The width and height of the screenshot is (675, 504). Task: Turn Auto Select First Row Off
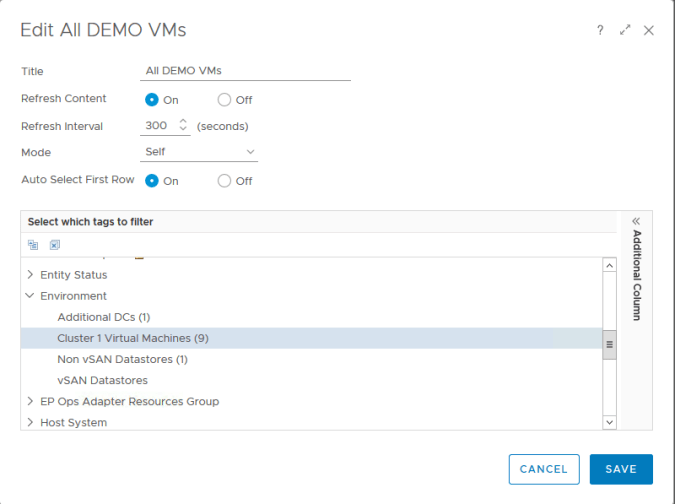coord(224,181)
